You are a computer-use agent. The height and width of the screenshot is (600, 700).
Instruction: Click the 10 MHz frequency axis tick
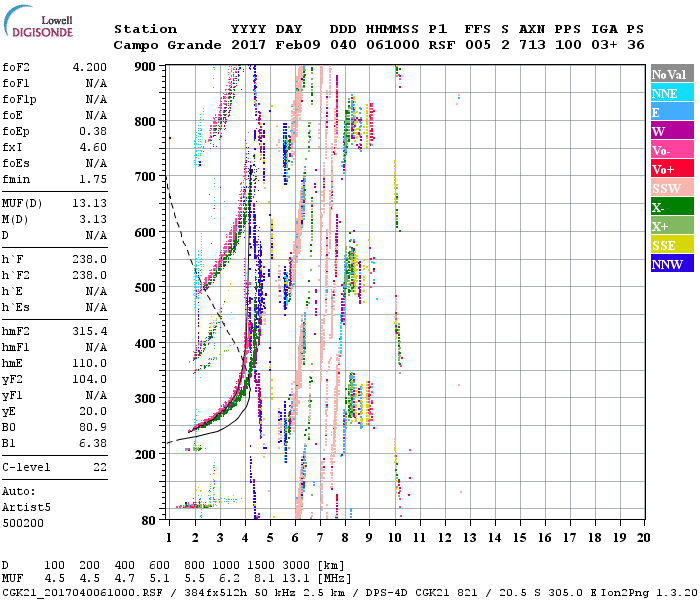pos(396,538)
